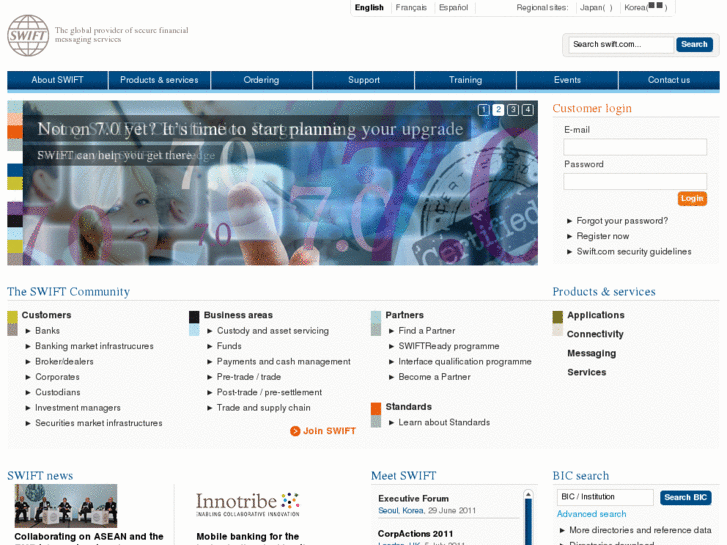Switch language to Español

tap(453, 7)
